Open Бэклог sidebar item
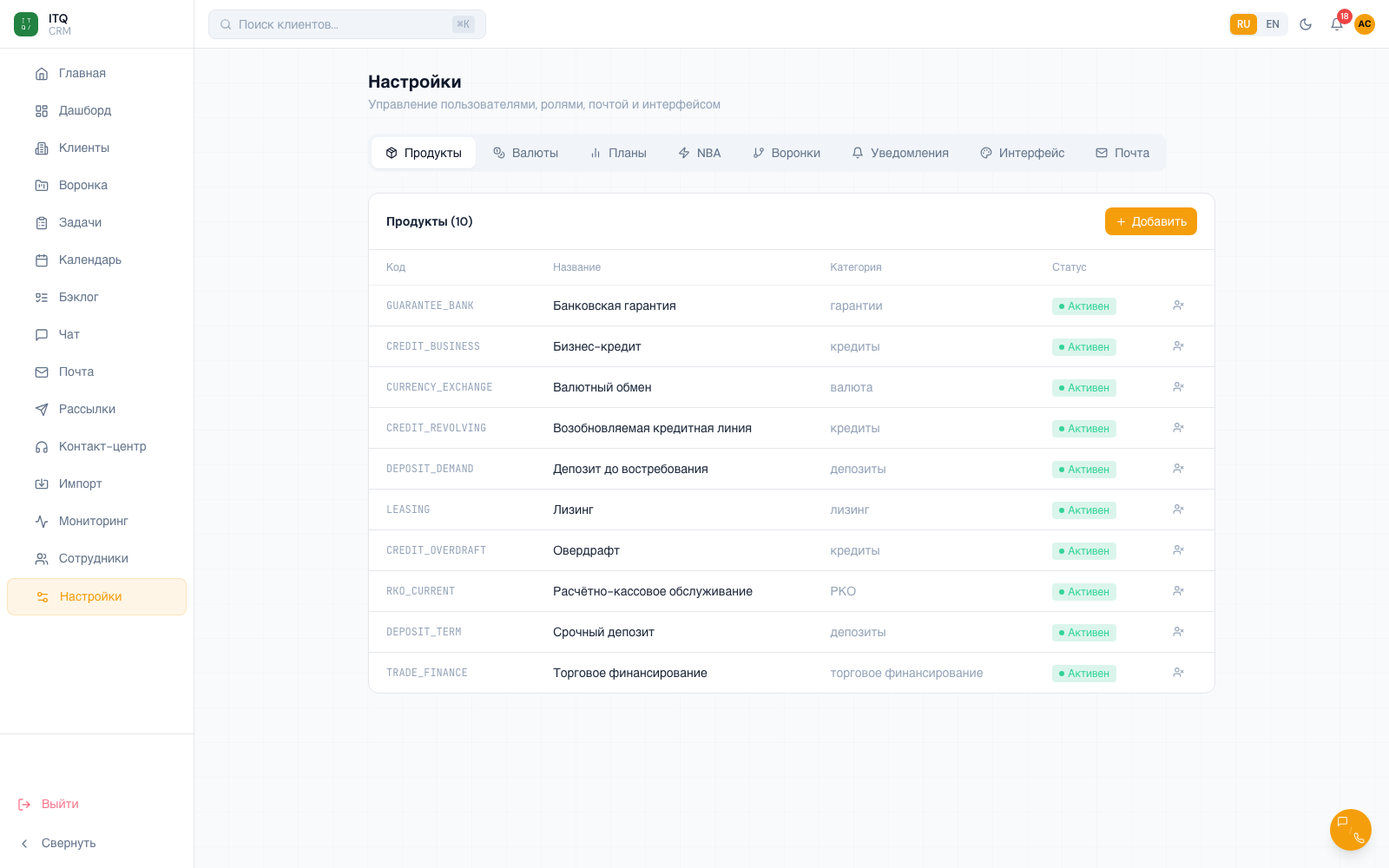Image resolution: width=1389 pixels, height=868 pixels. pos(96,297)
